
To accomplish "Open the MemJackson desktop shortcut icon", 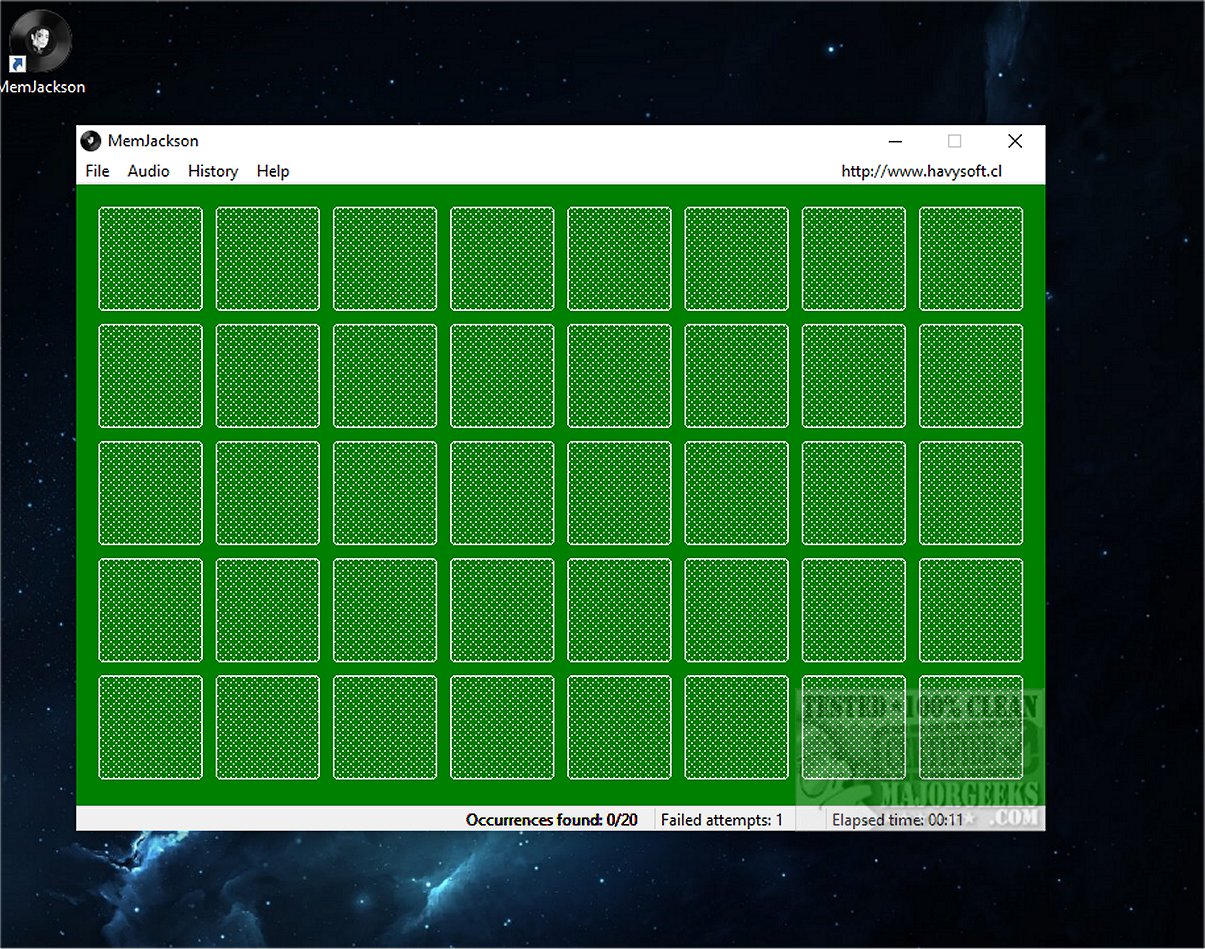I will 40,42.
